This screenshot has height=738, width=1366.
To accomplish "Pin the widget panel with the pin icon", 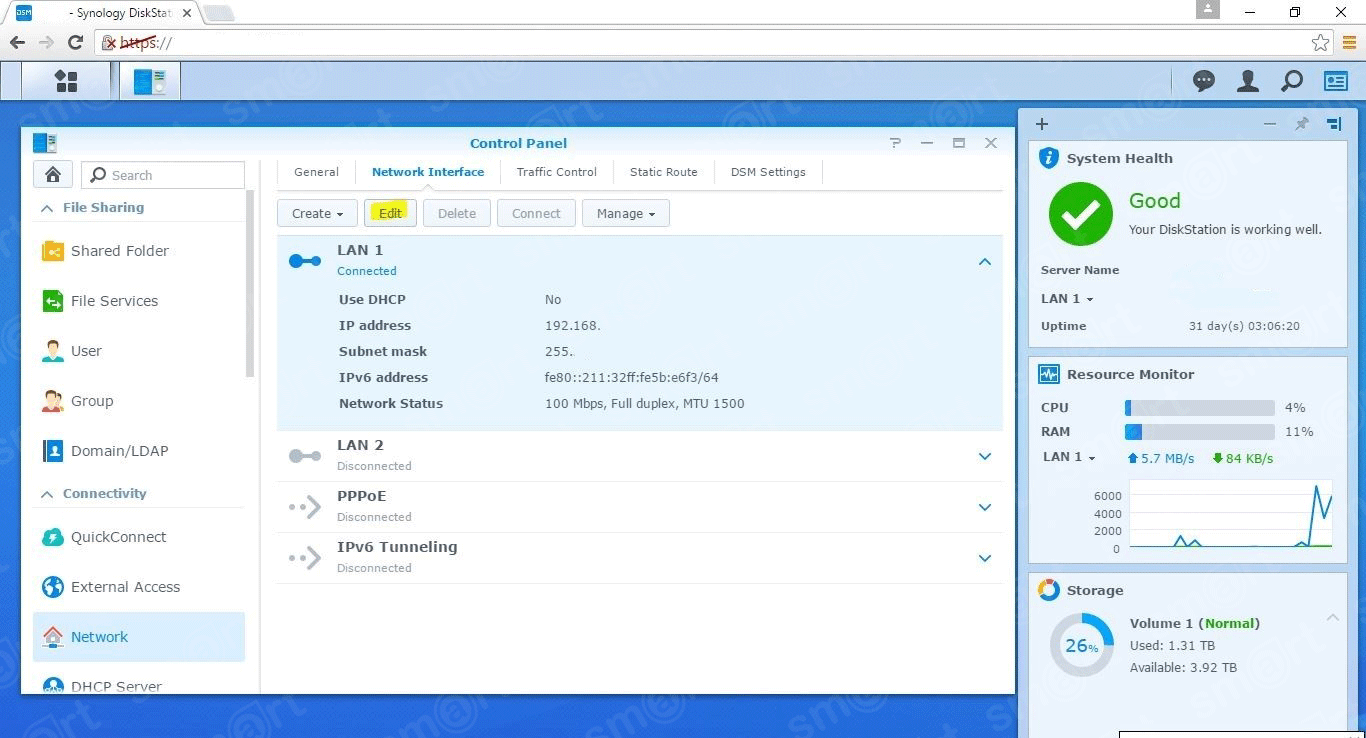I will 1301,124.
